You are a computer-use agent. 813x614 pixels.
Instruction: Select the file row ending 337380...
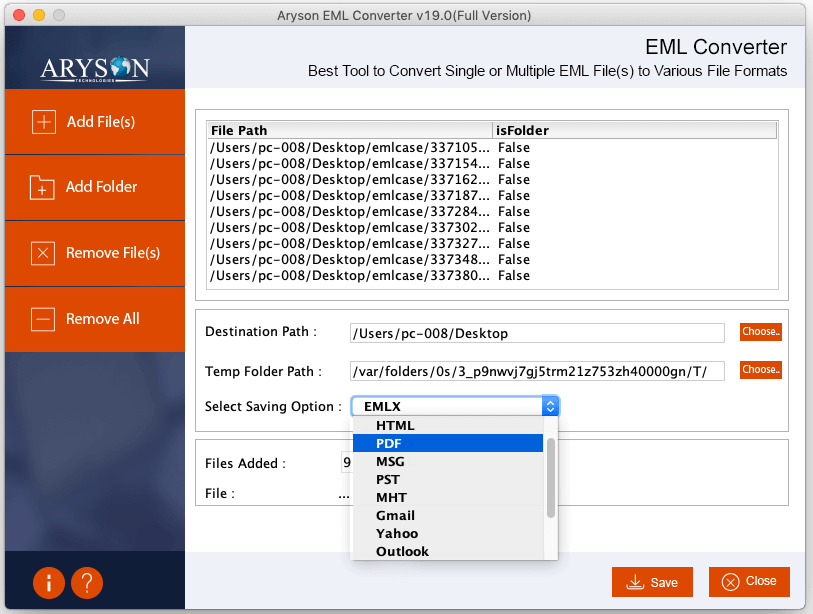click(493, 276)
